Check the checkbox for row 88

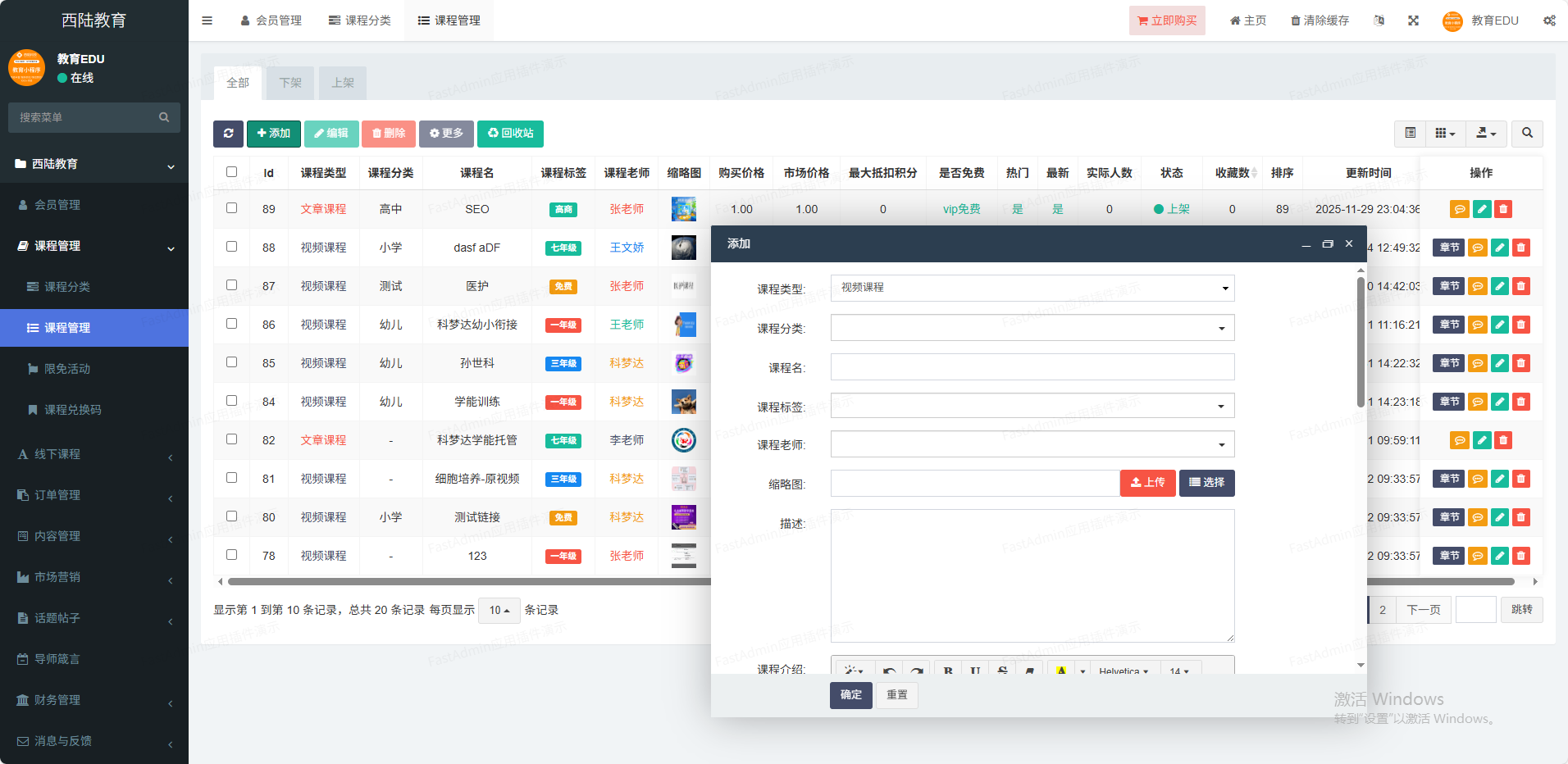(232, 247)
